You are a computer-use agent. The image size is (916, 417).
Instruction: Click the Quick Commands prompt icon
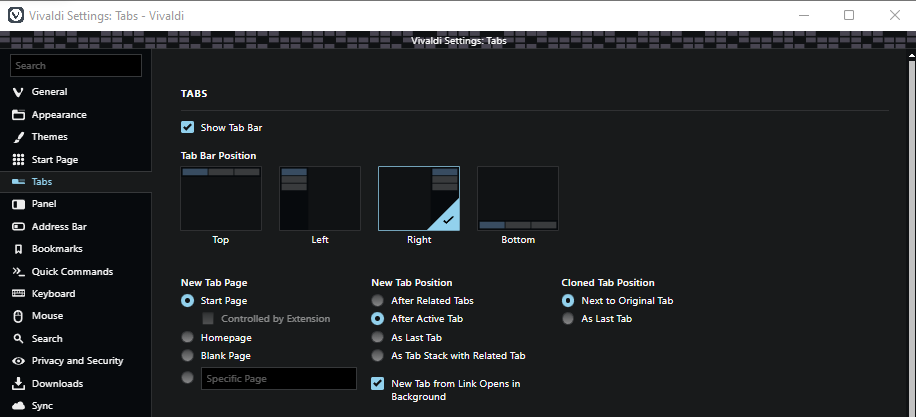pyautogui.click(x=19, y=272)
